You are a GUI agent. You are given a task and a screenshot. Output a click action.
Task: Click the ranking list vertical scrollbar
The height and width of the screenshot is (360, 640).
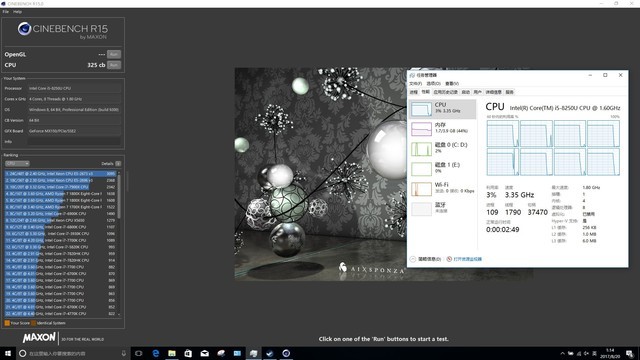coord(119,196)
